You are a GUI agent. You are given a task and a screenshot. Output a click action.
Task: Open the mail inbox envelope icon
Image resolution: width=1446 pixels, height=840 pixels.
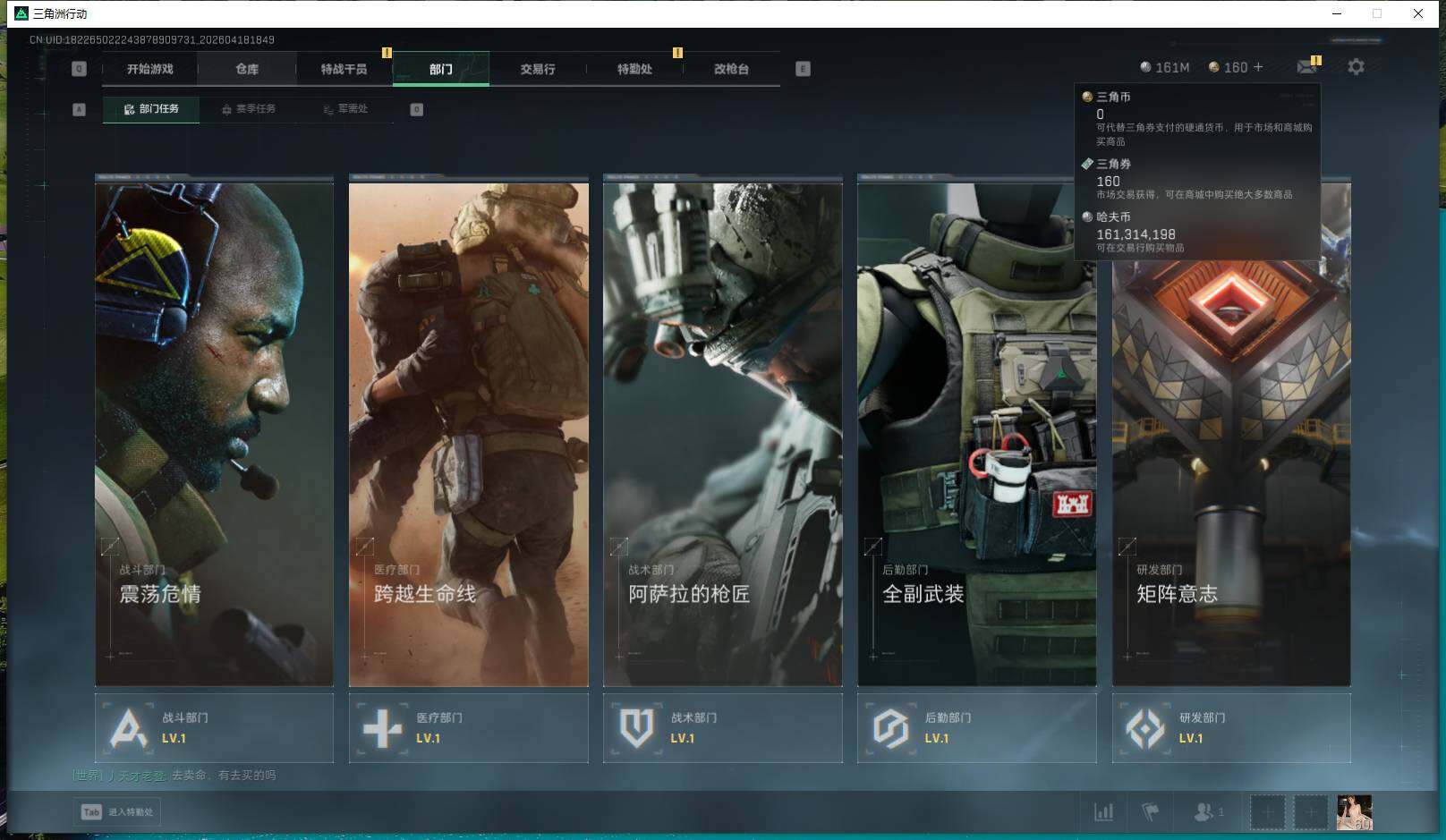[1306, 67]
